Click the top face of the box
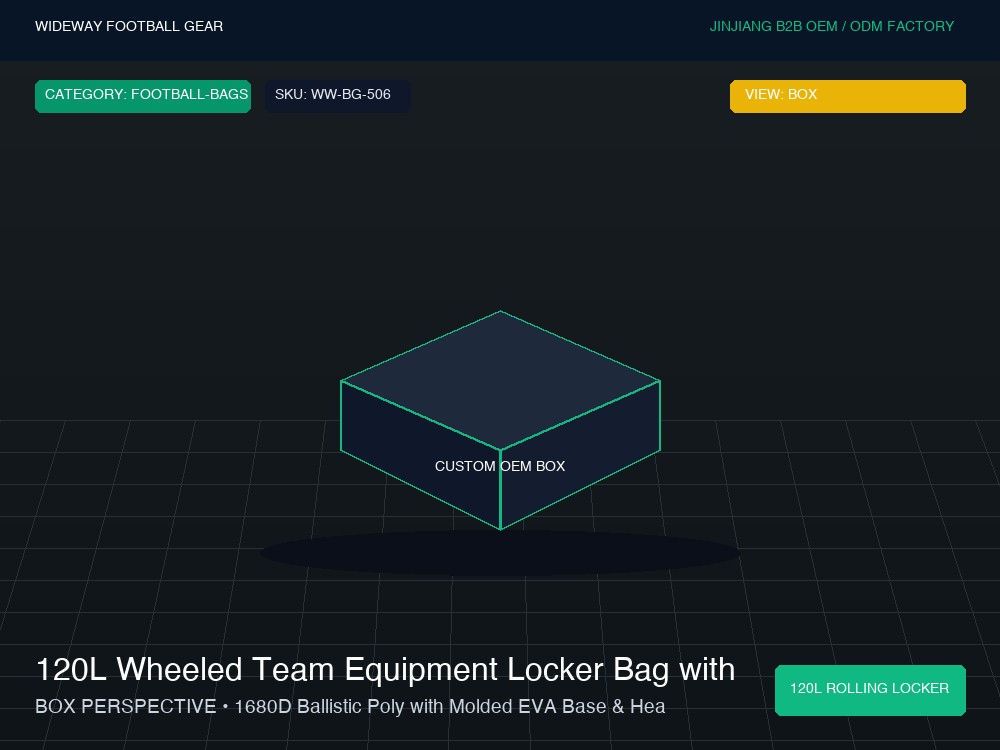 pyautogui.click(x=500, y=381)
